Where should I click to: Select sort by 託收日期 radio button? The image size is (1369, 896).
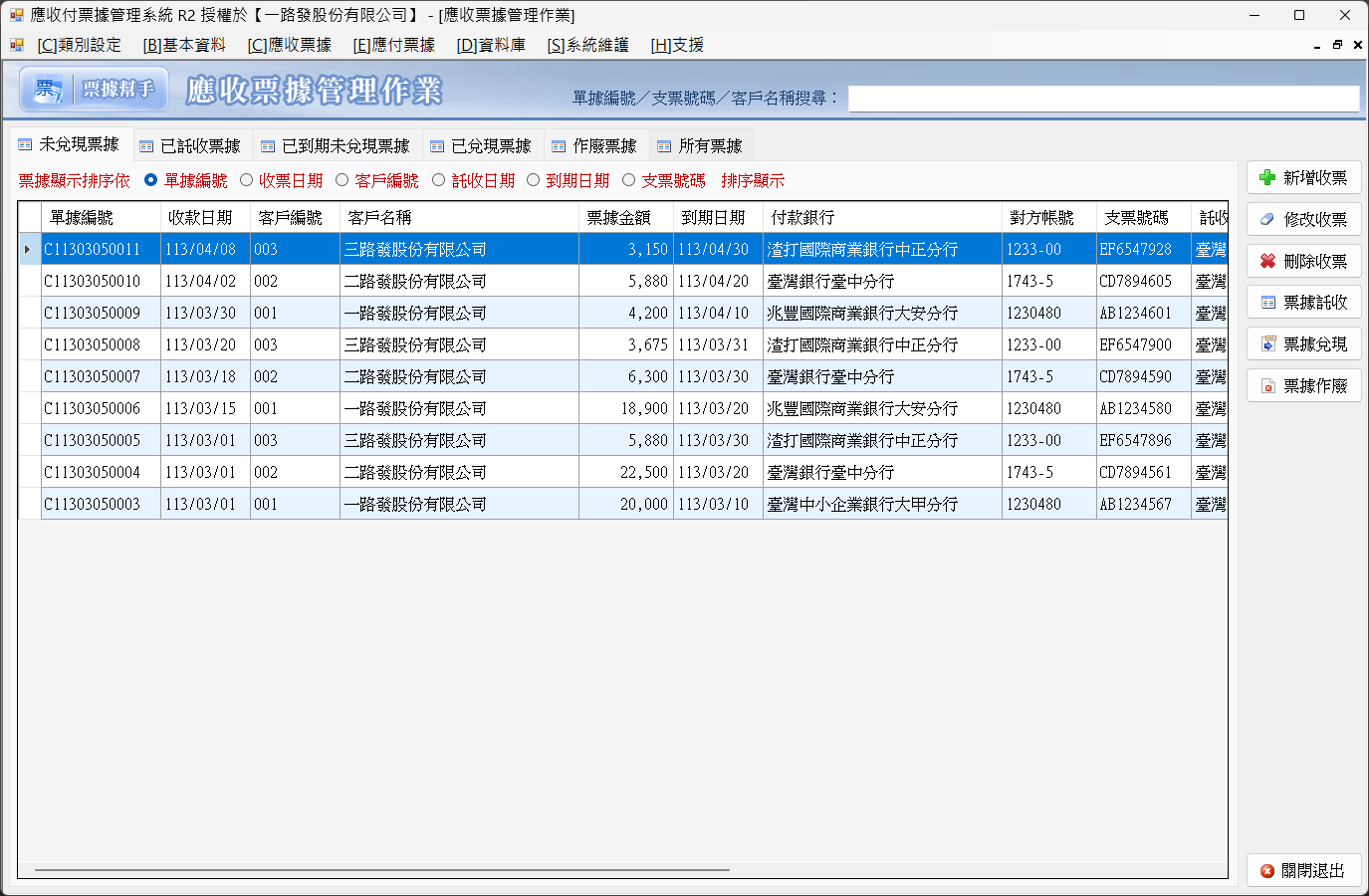[x=438, y=180]
